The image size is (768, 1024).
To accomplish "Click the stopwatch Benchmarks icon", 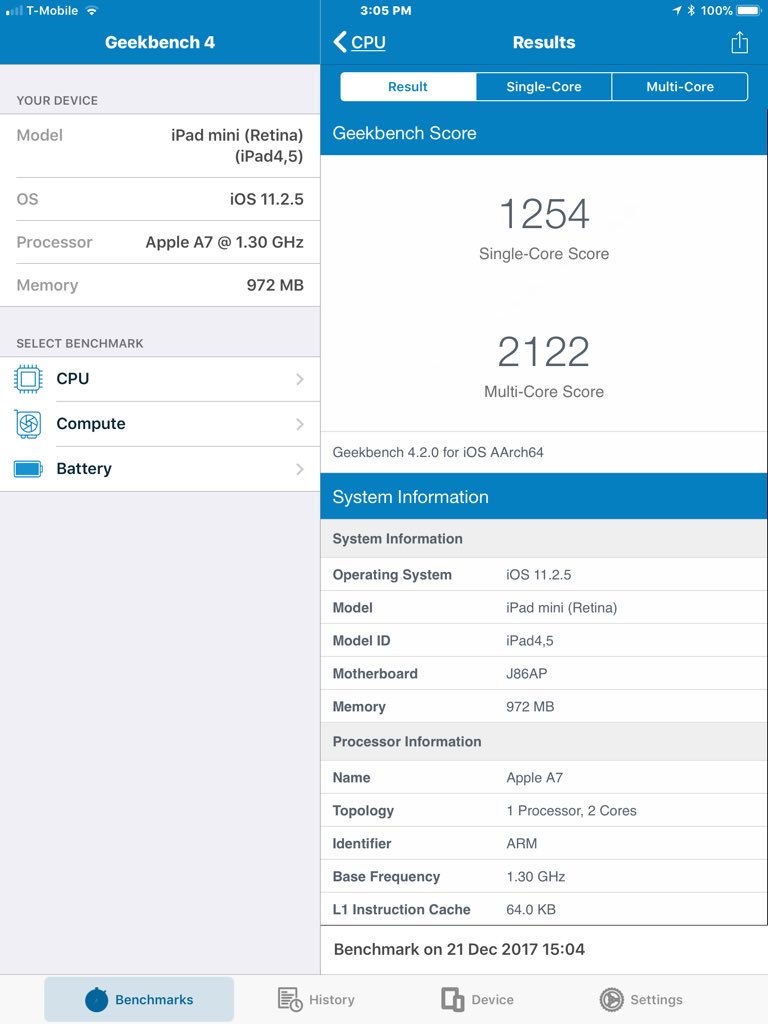I will [97, 999].
